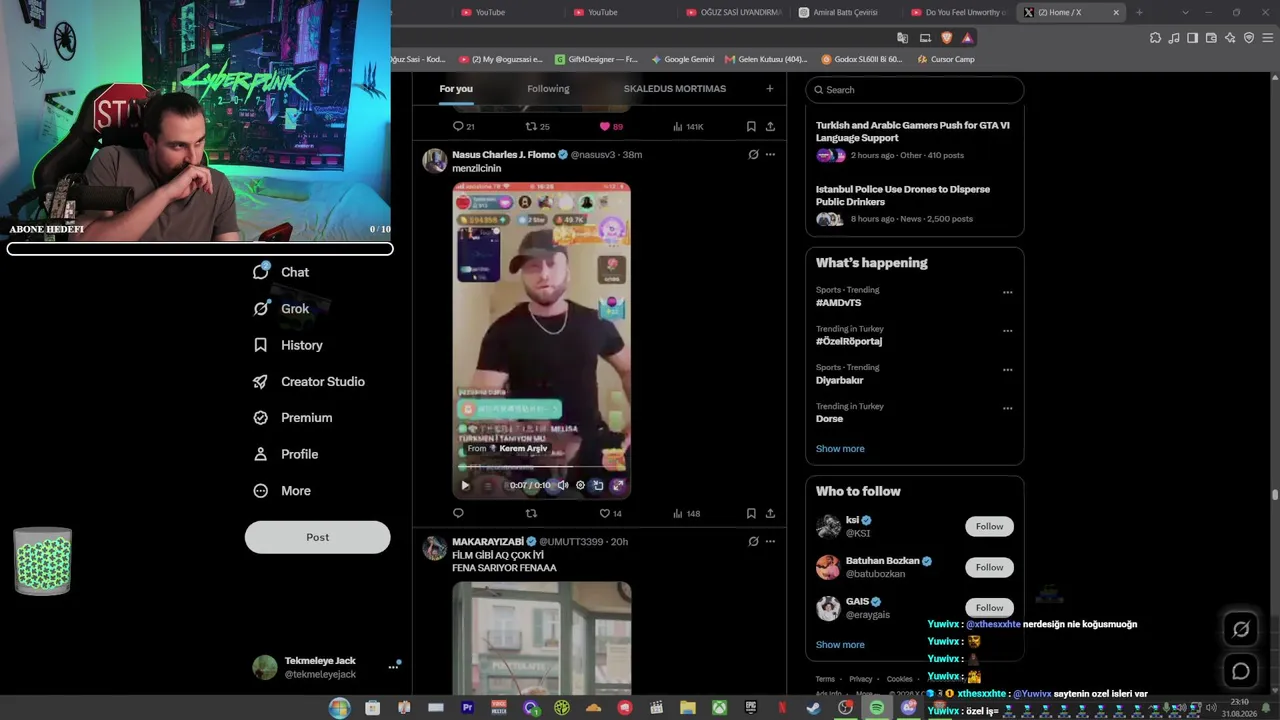This screenshot has width=1280, height=720.
Task: Like the Nasus post with 14 likes
Action: click(x=610, y=513)
